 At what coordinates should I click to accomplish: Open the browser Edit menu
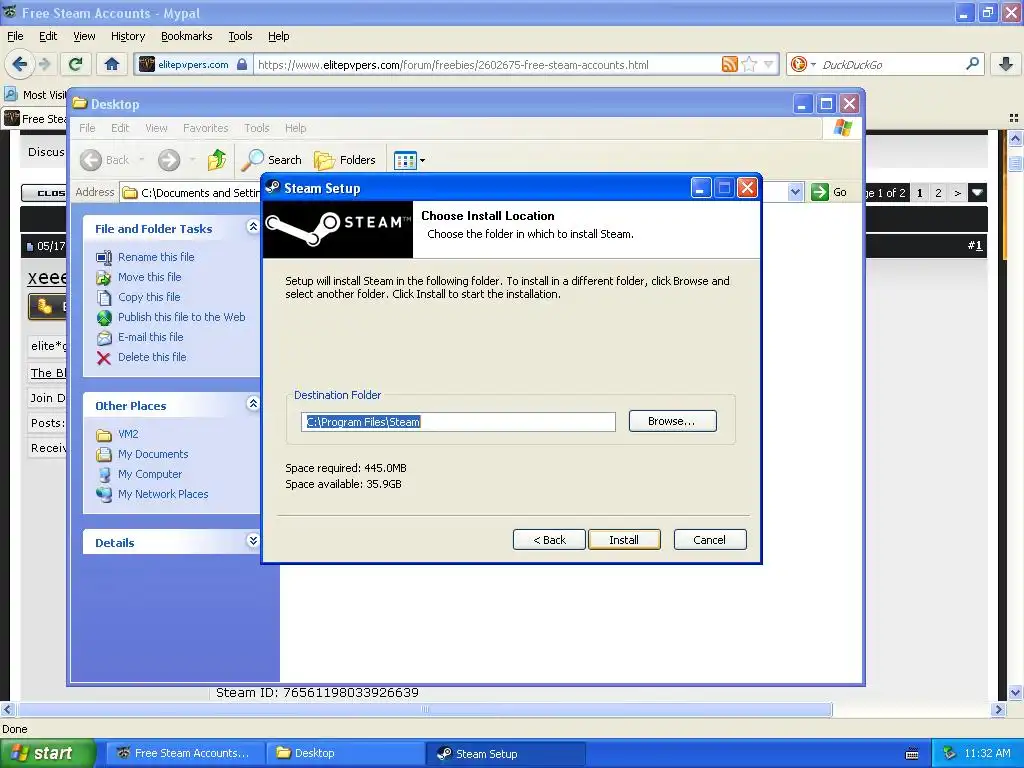coord(48,36)
